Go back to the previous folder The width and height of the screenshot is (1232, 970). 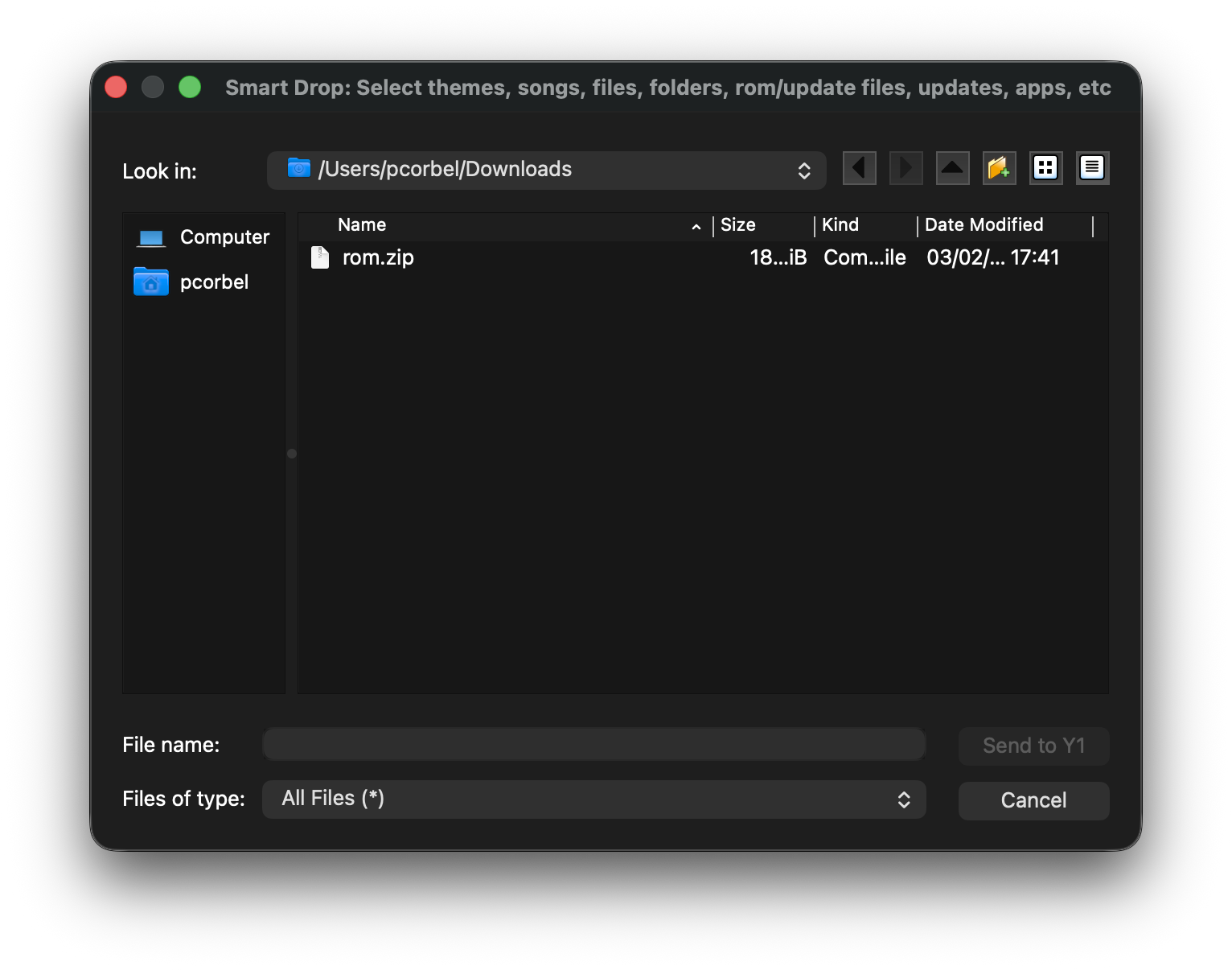click(x=859, y=168)
